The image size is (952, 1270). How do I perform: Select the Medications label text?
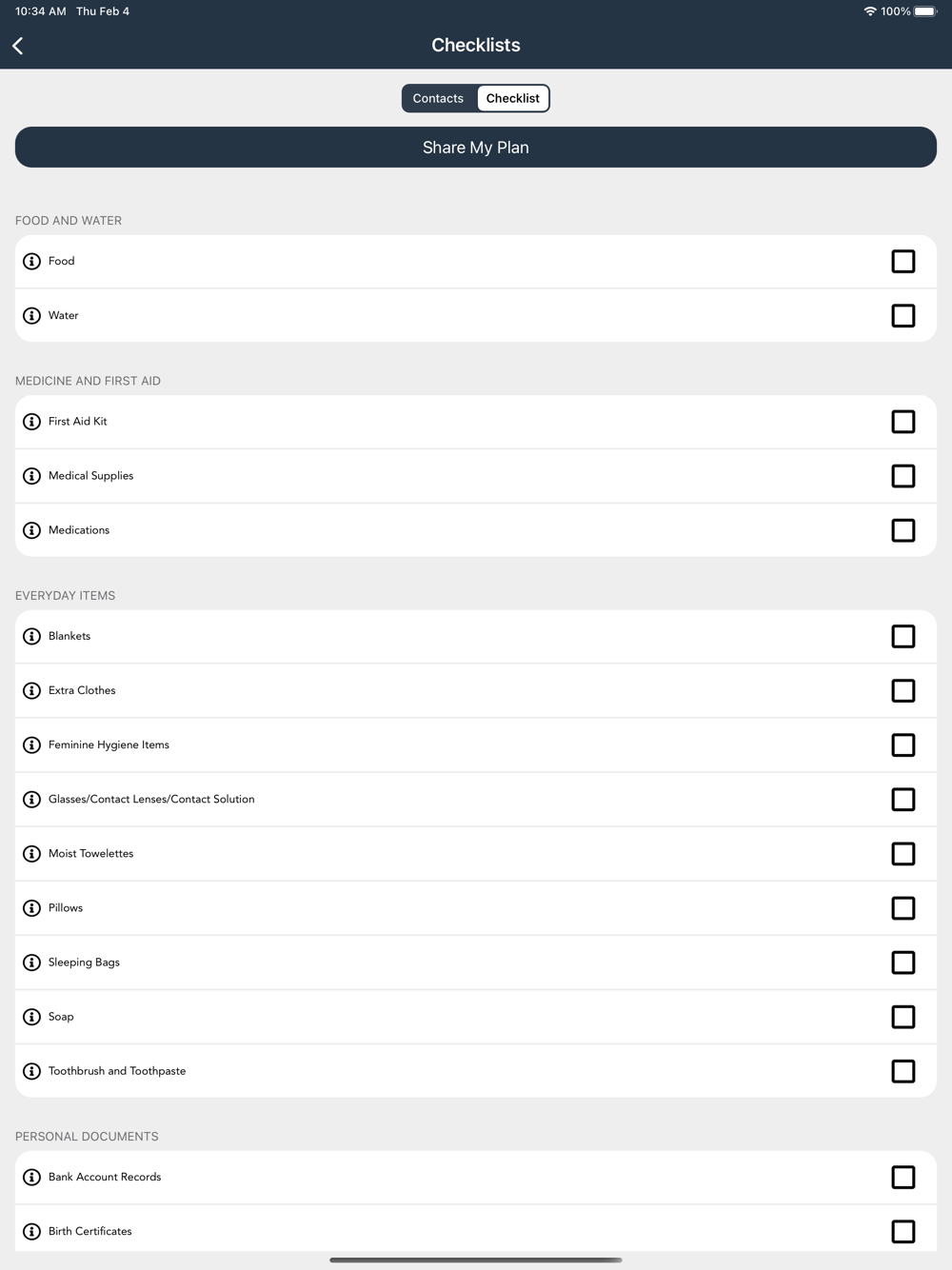pyautogui.click(x=79, y=530)
